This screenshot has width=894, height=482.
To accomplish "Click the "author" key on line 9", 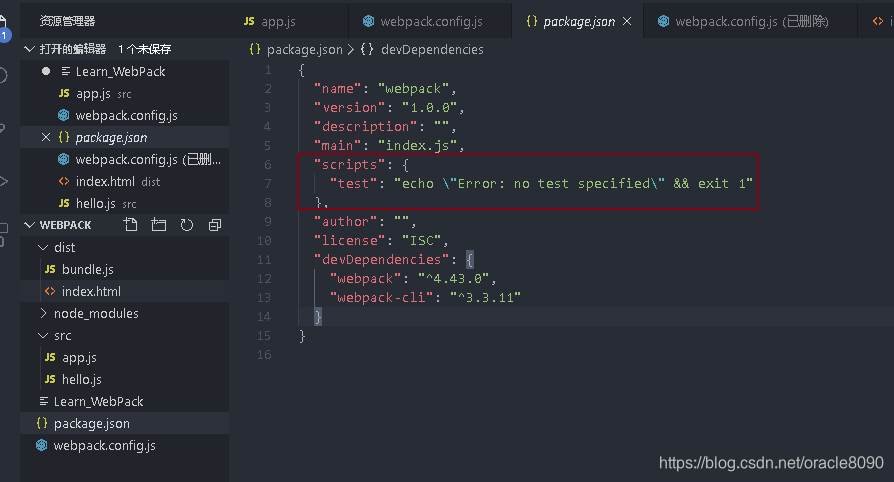I will pyautogui.click(x=346, y=221).
